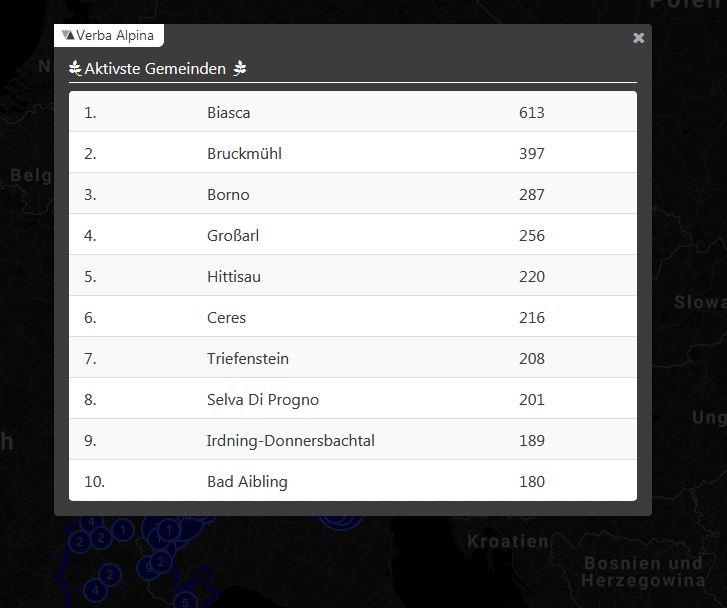Viewport: 727px width, 608px height.
Task: Click the left laurel icon beside heading
Action: [75, 69]
